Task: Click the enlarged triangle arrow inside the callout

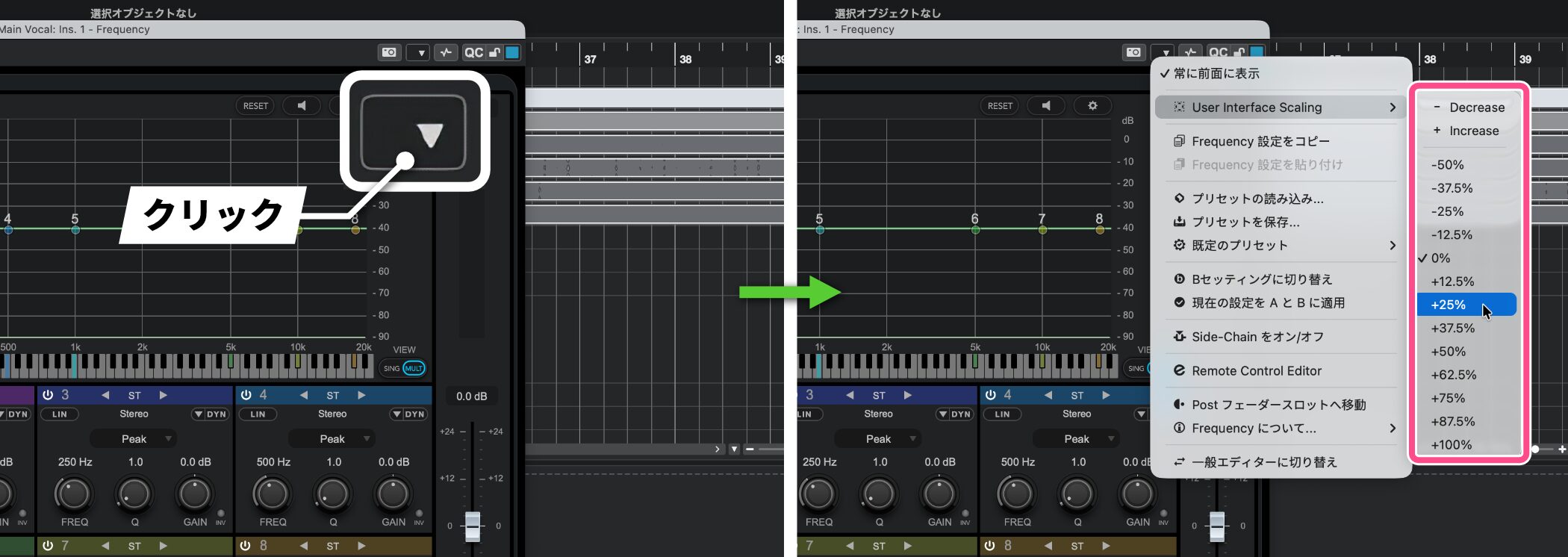Action: 430,135
